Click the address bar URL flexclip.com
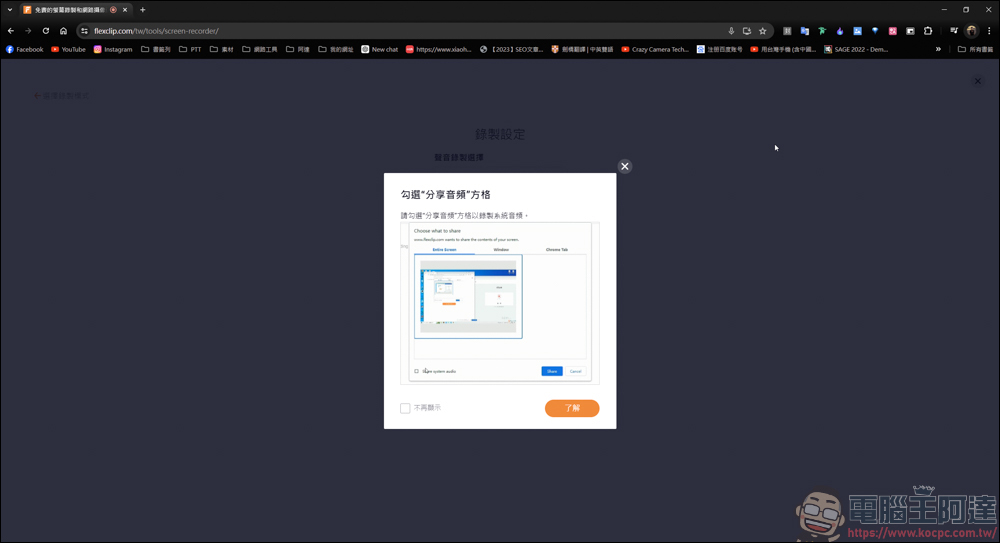The width and height of the screenshot is (1000, 543). (156, 31)
